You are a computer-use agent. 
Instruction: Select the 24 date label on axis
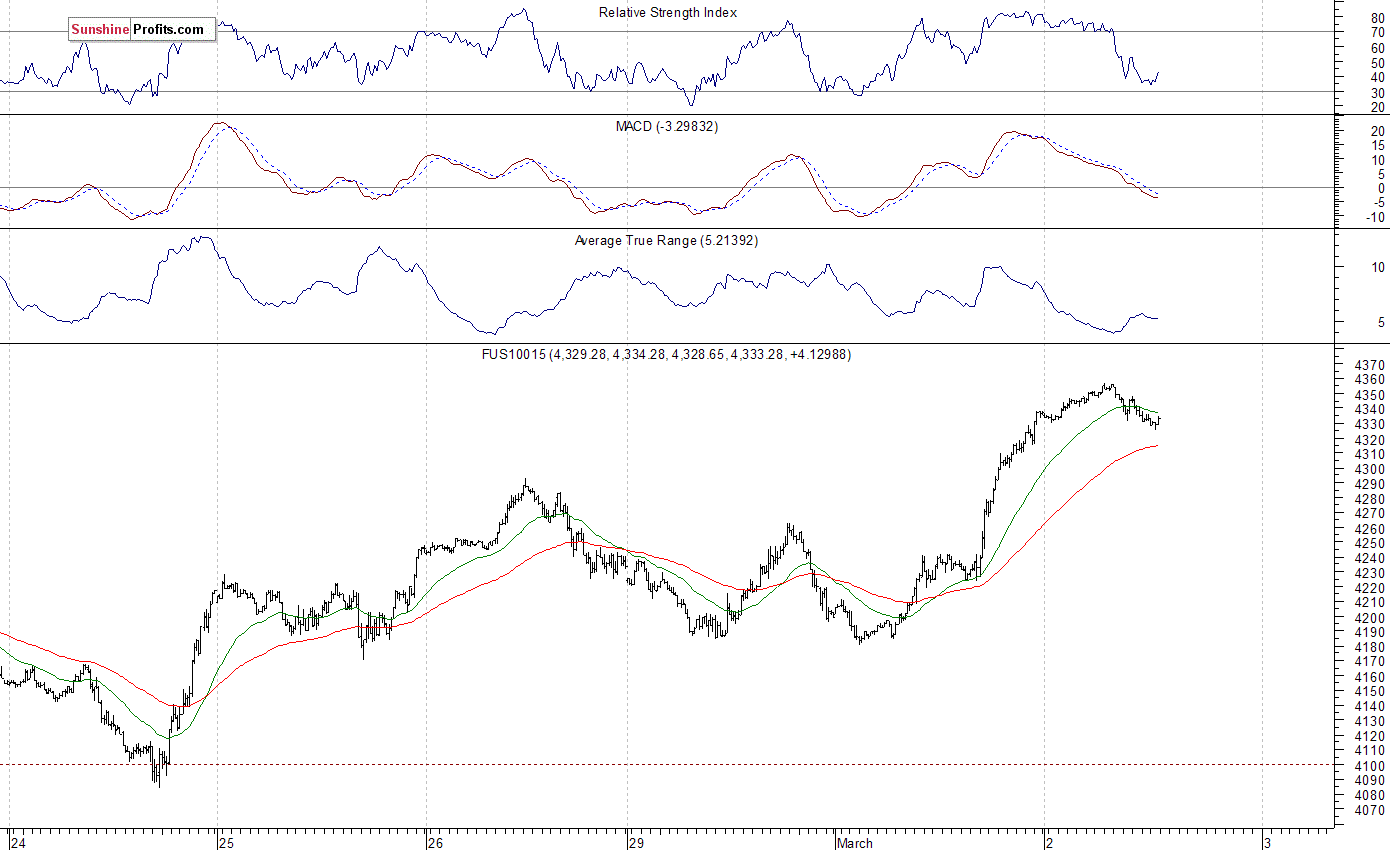[x=19, y=843]
